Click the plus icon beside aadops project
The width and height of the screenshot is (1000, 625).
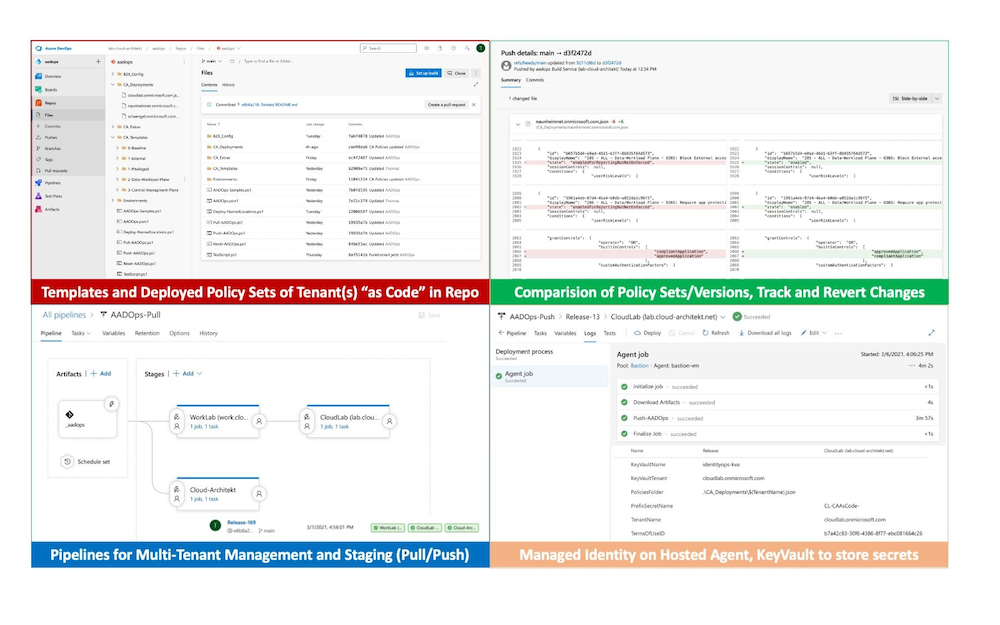click(x=98, y=62)
